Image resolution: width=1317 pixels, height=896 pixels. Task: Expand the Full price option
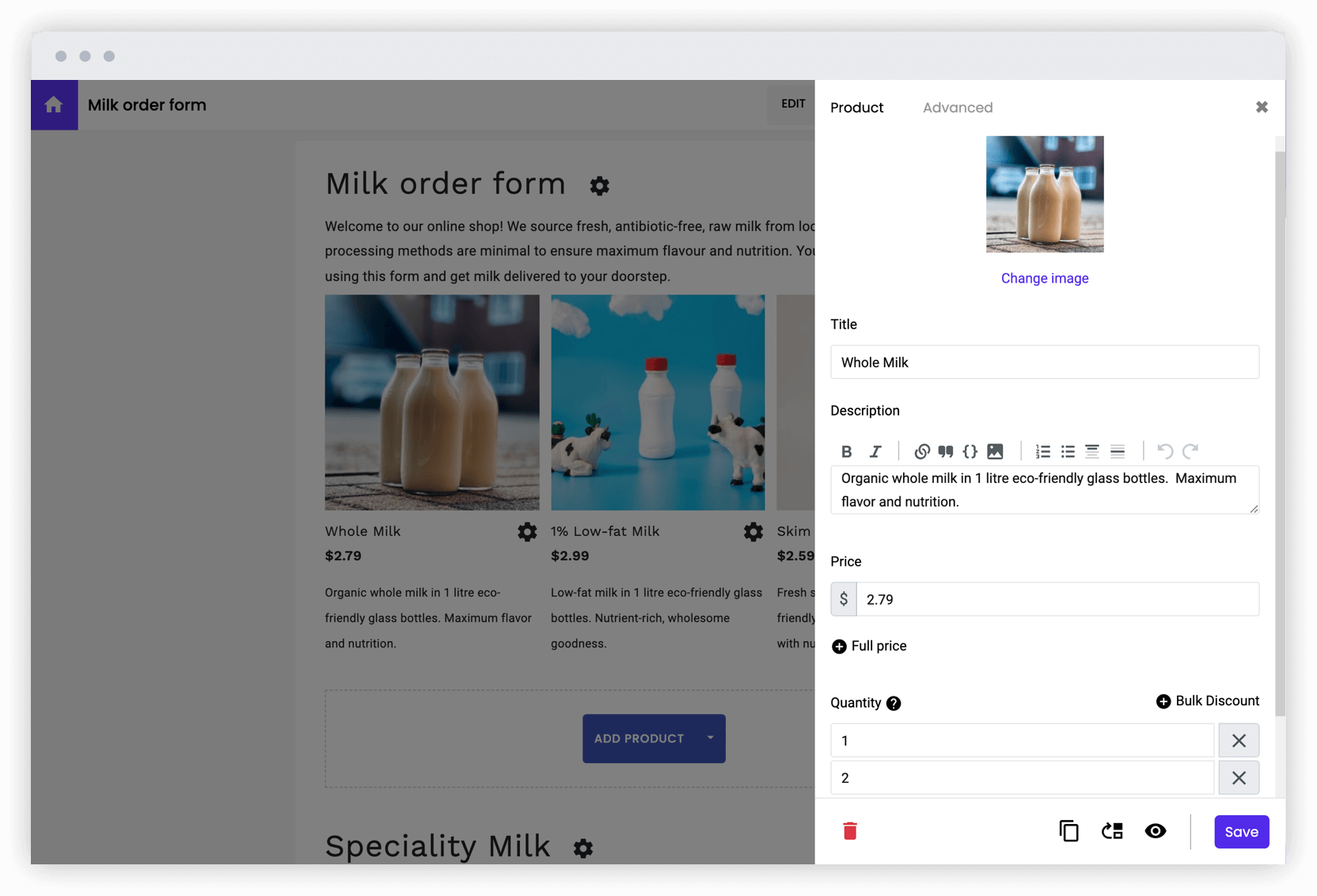(868, 646)
